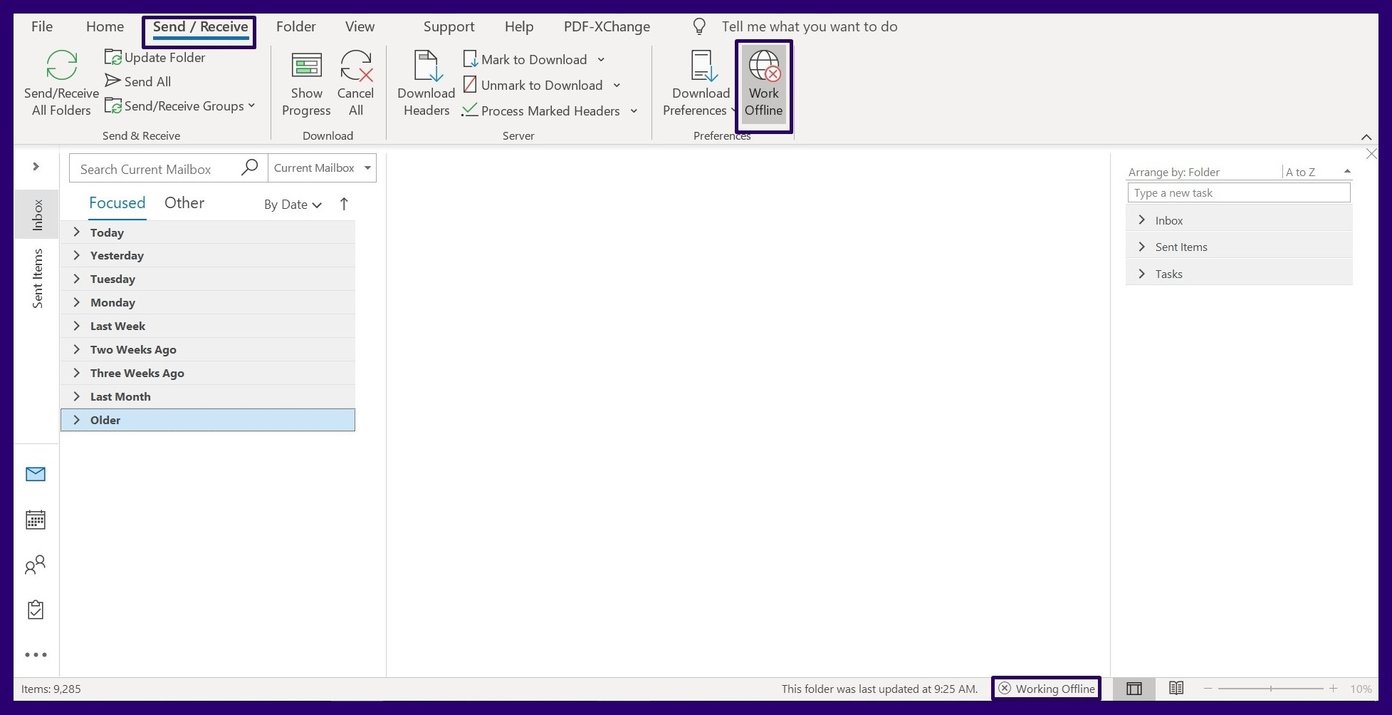This screenshot has height=715, width=1392.
Task: Click the zoom slider in the status bar
Action: 1270,689
